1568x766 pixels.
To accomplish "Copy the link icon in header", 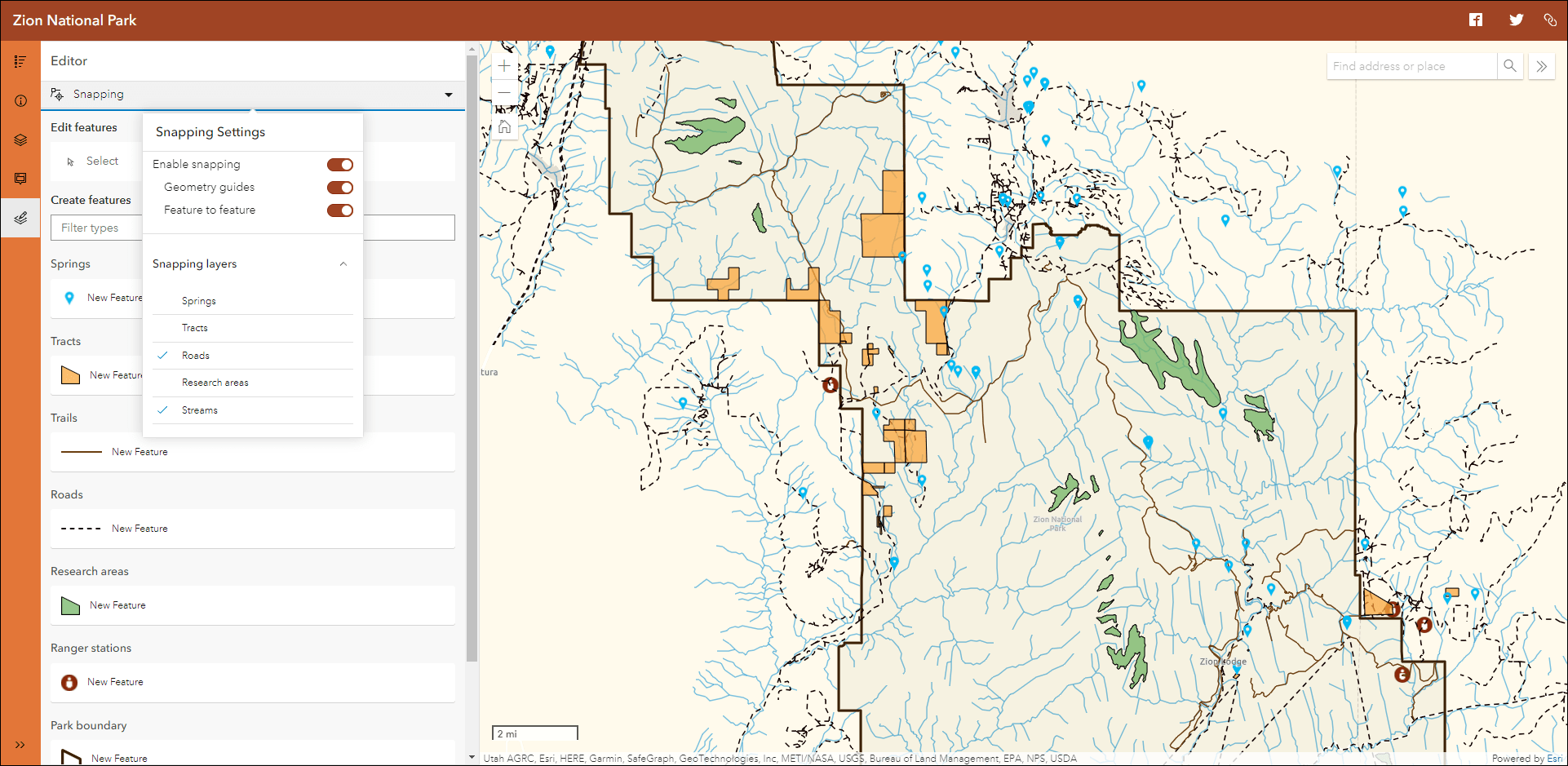I will click(1550, 20).
